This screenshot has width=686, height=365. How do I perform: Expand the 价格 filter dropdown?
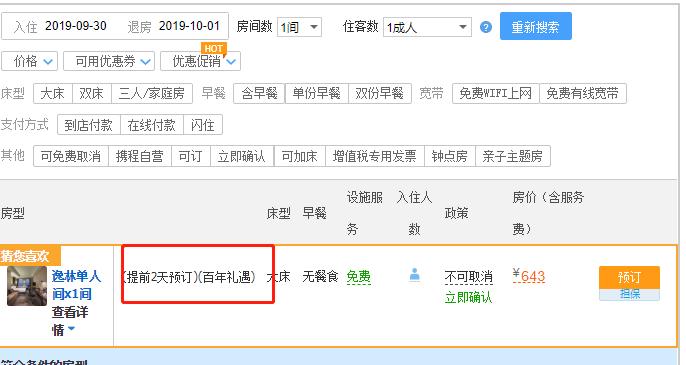coord(29,61)
